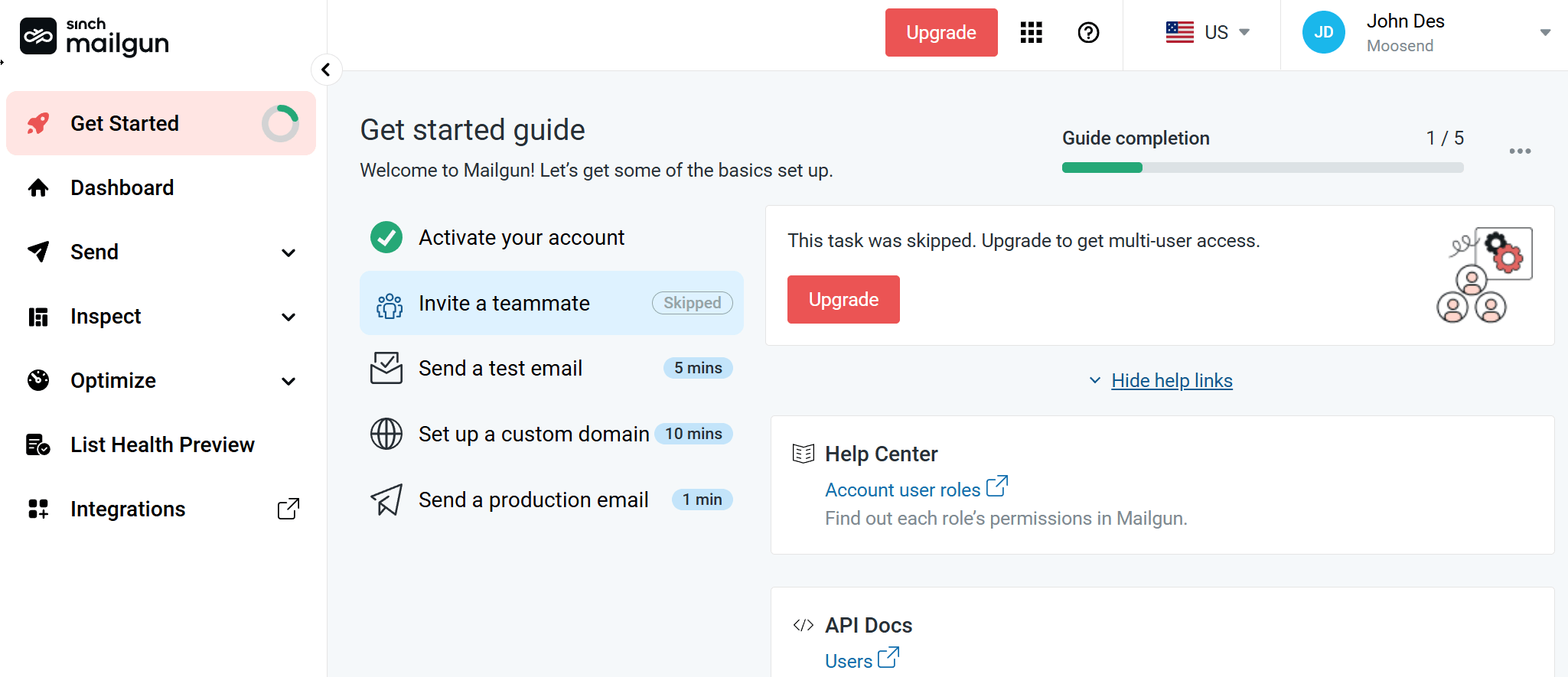Image resolution: width=1568 pixels, height=677 pixels.
Task: Click the green checkmark by Activate your account
Action: (386, 237)
